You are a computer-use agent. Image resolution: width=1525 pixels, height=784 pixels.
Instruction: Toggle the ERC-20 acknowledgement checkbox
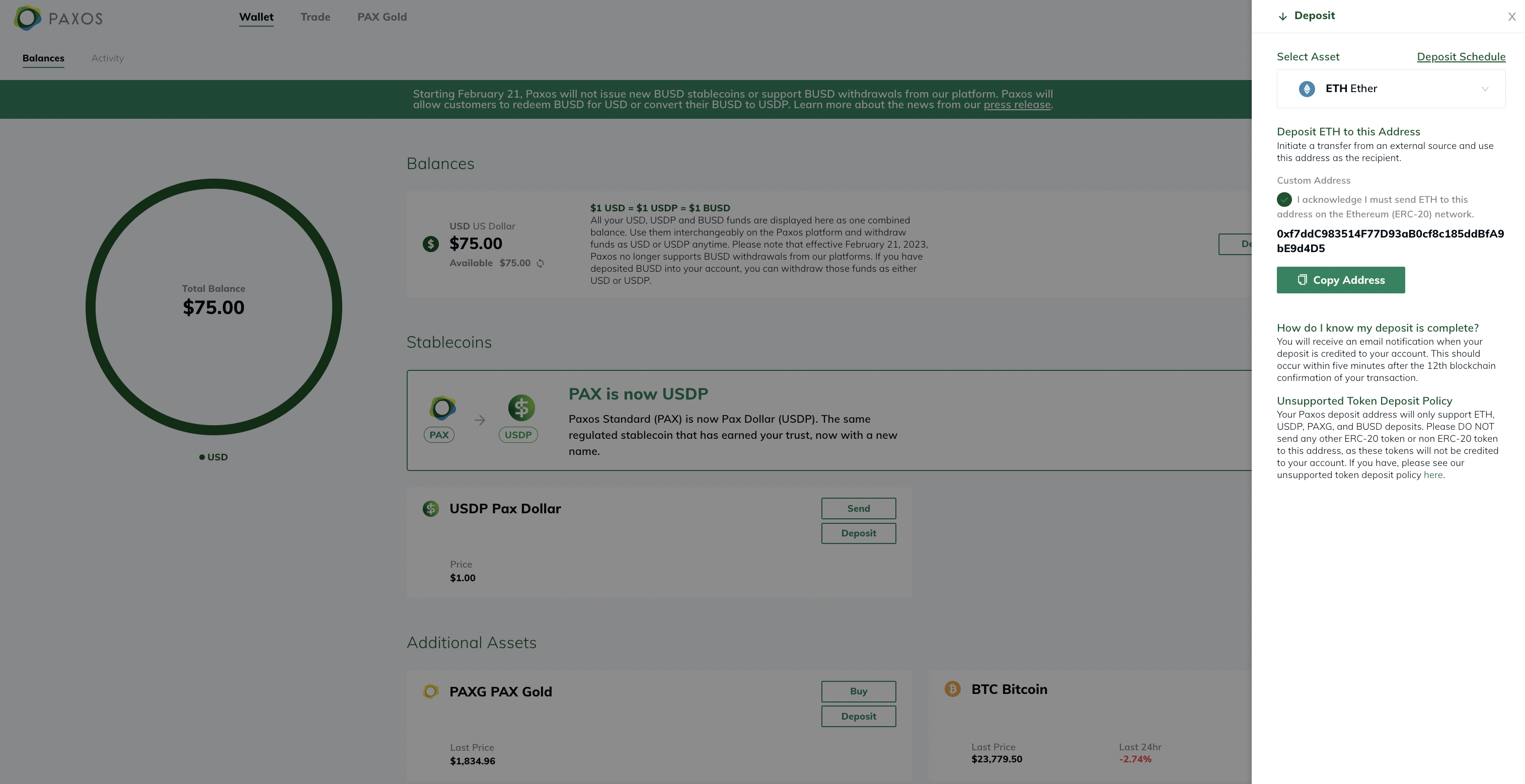point(1284,199)
